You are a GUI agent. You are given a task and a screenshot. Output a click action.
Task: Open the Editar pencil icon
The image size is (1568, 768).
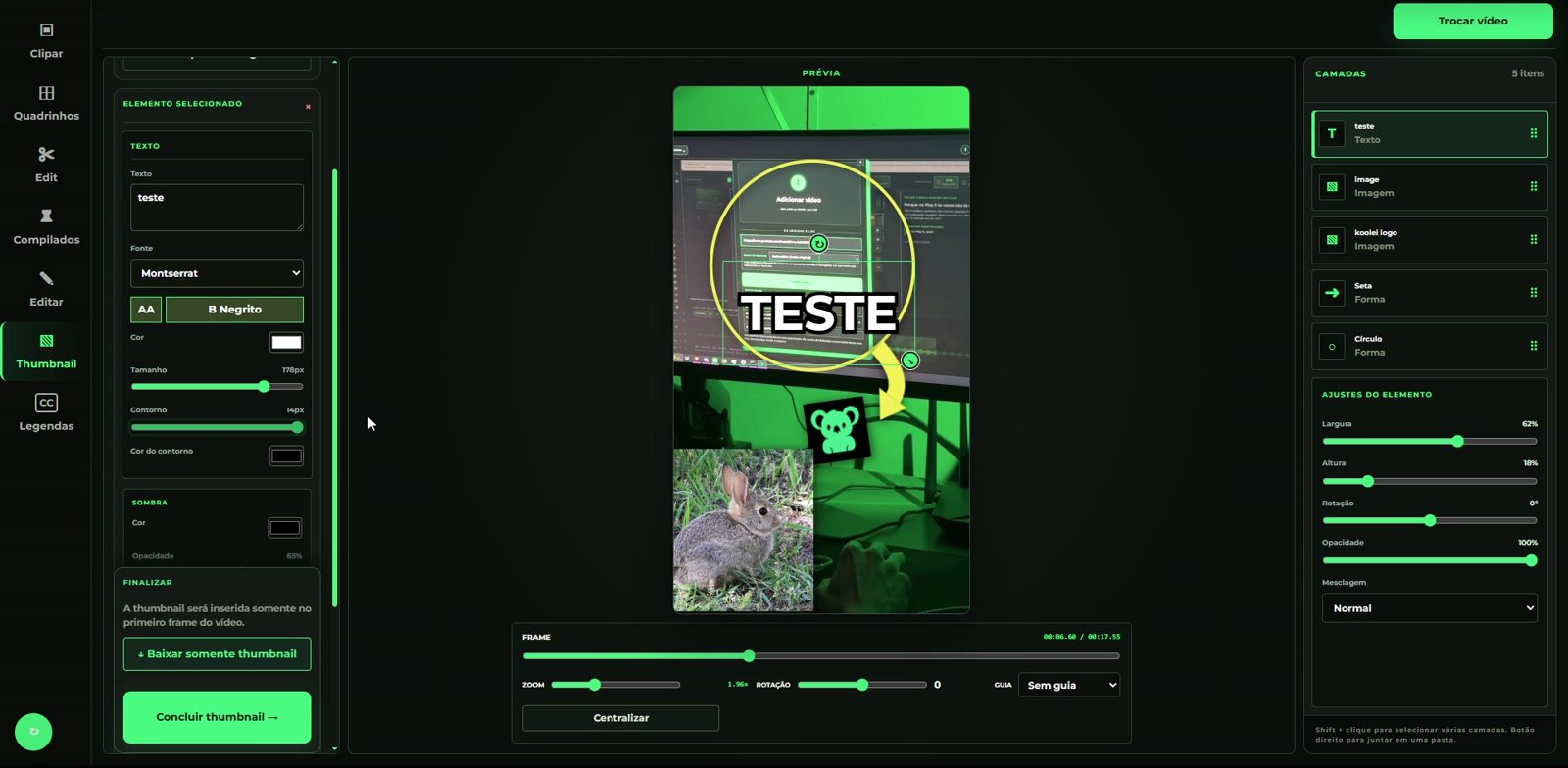coord(46,278)
